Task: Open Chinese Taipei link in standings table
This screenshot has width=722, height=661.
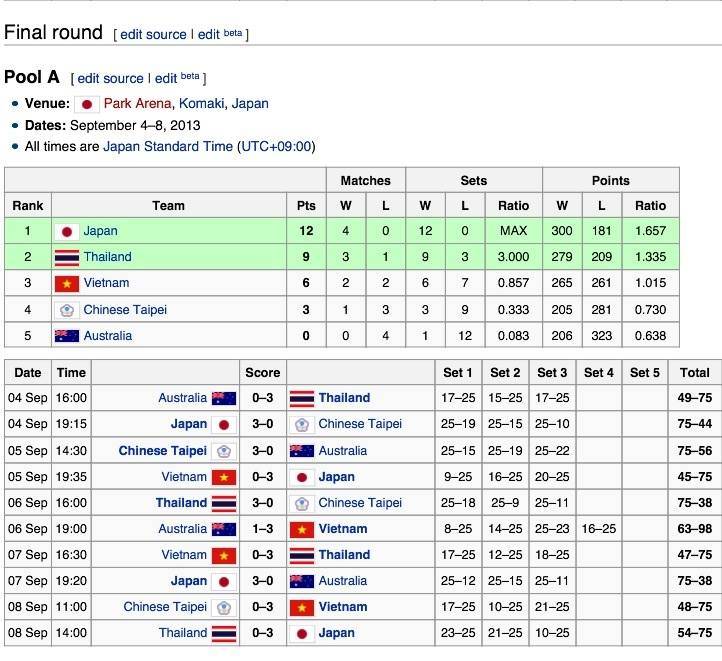Action: click(125, 310)
